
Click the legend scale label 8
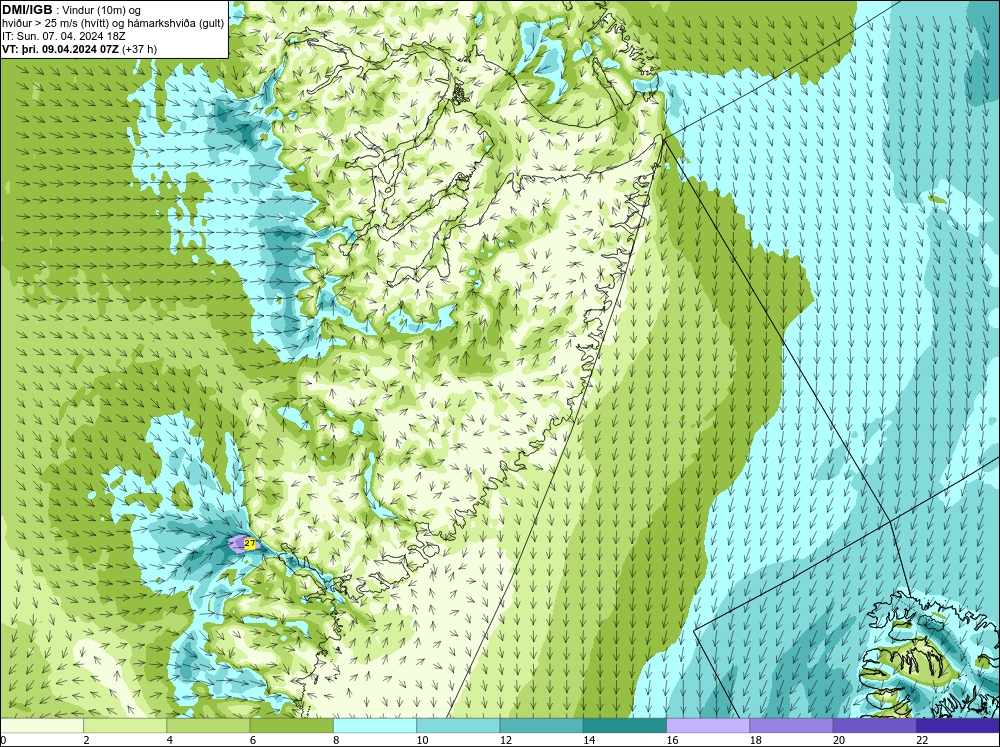(336, 740)
